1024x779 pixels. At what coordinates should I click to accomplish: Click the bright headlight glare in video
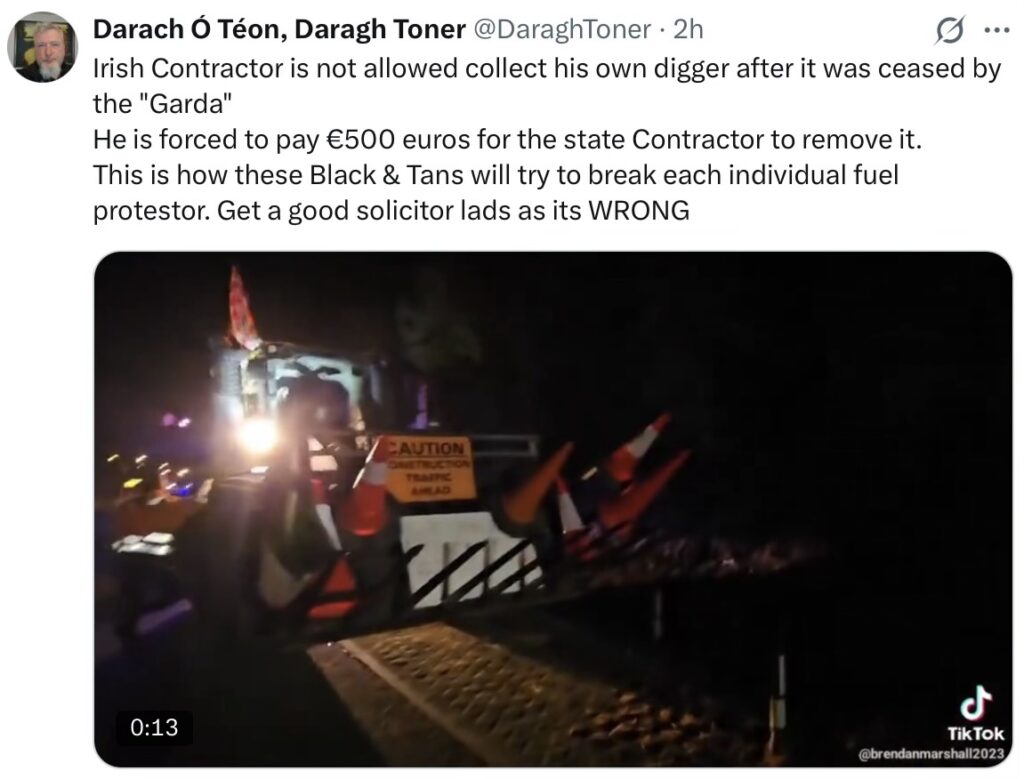click(259, 436)
